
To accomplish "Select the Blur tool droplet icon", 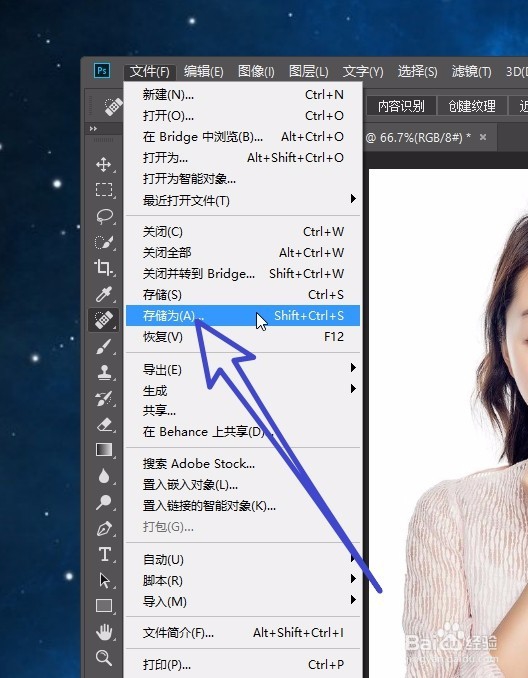I will click(103, 476).
